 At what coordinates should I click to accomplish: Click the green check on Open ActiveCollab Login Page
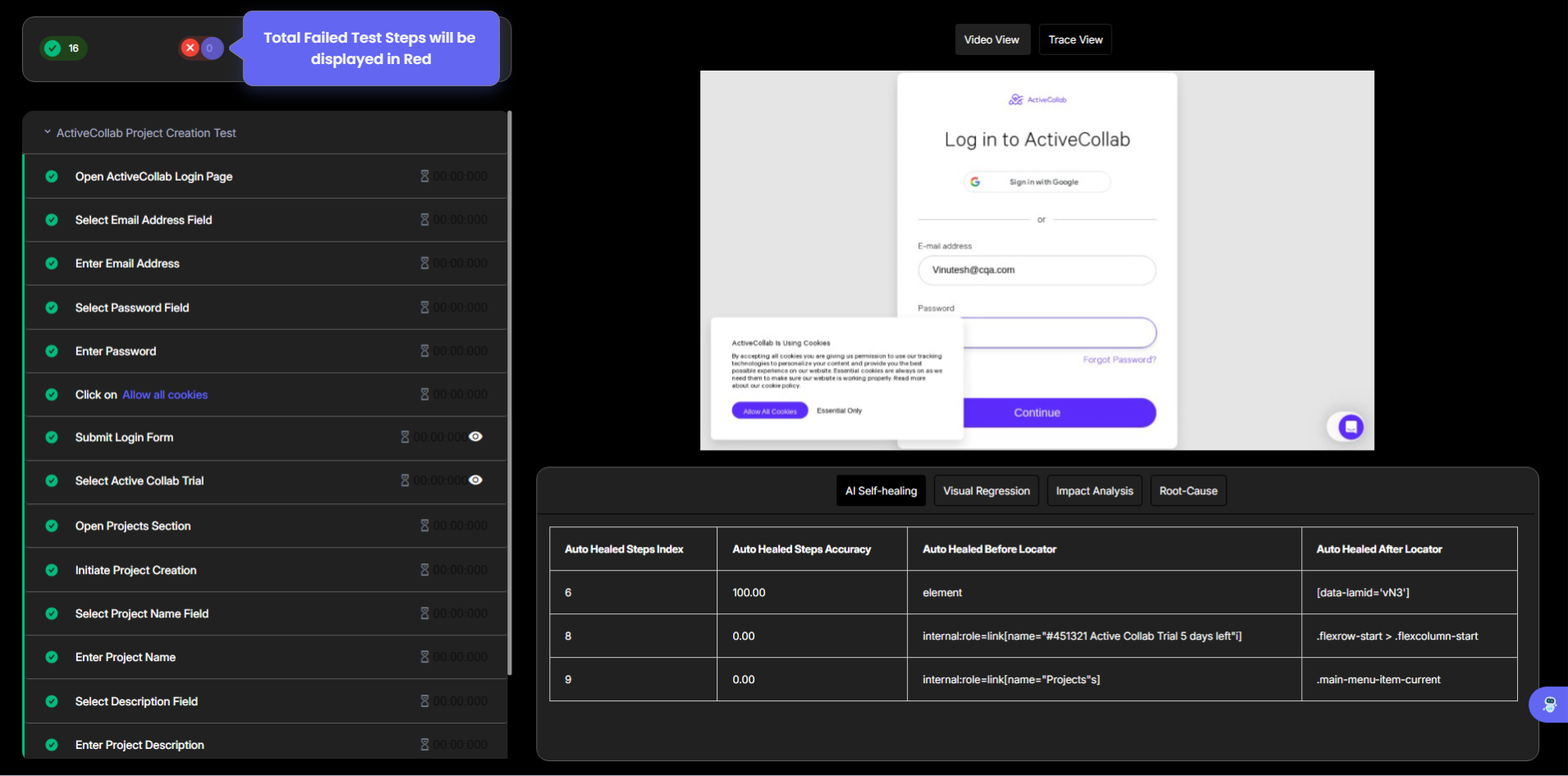[52, 177]
